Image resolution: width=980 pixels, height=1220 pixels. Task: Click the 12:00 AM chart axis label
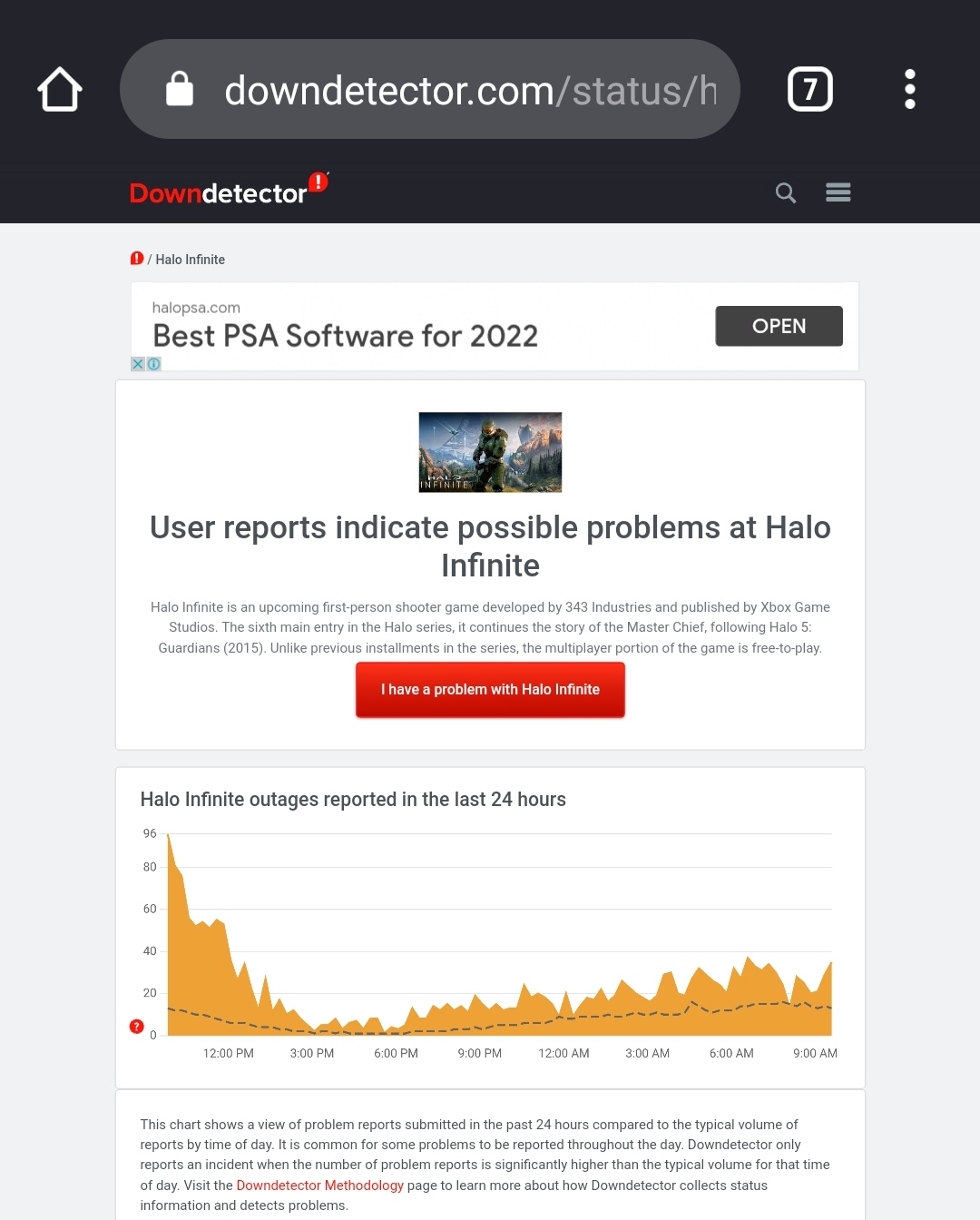click(x=563, y=1054)
